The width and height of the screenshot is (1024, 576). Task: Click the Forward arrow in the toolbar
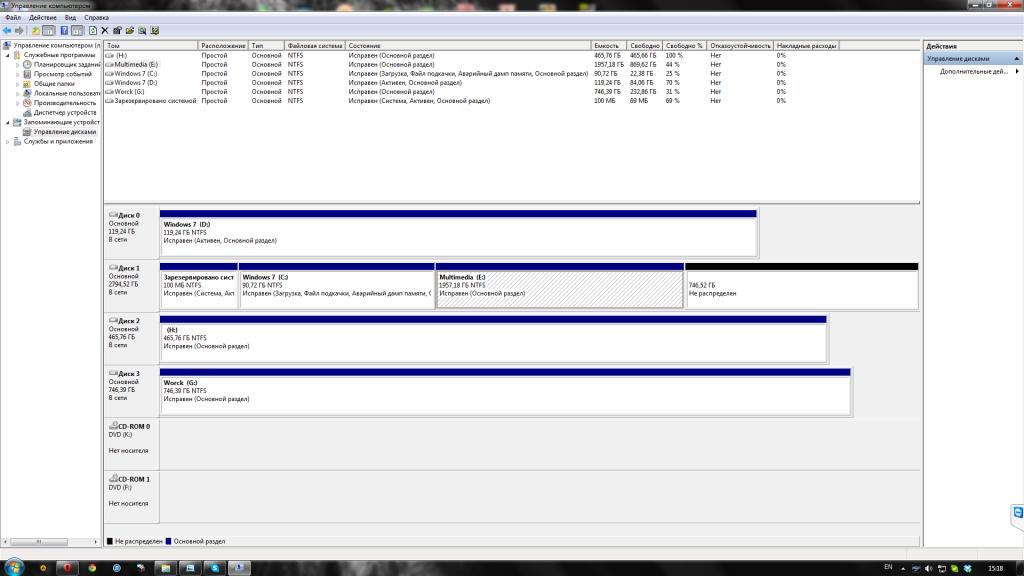(19, 31)
